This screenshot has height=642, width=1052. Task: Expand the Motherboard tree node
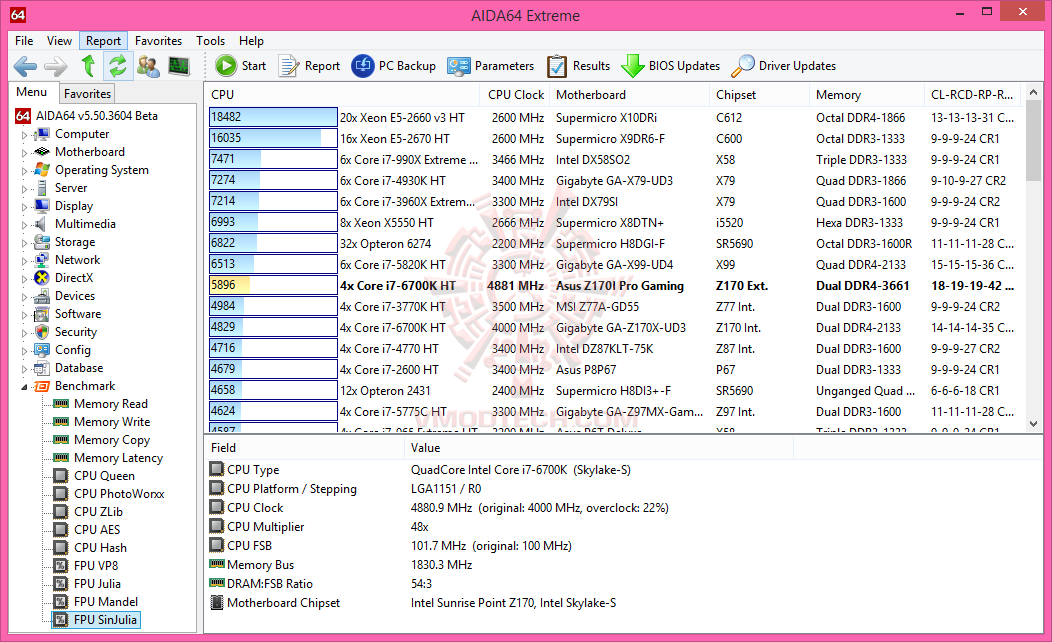(x=24, y=153)
